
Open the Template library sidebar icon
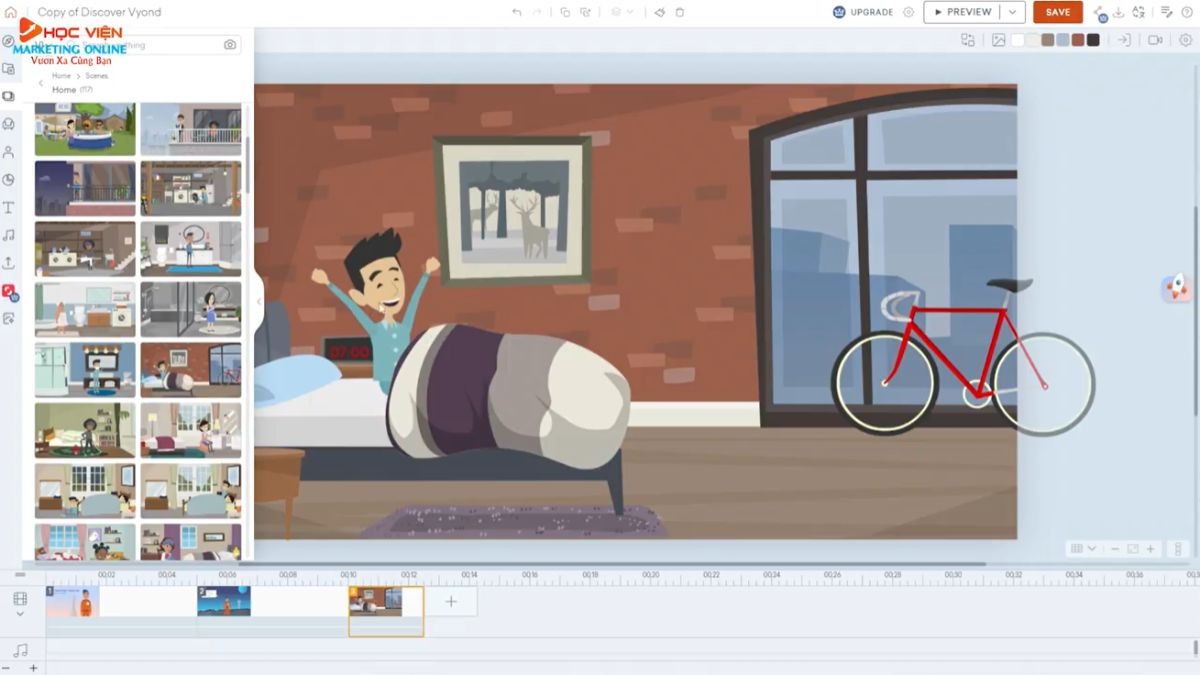pos(9,69)
